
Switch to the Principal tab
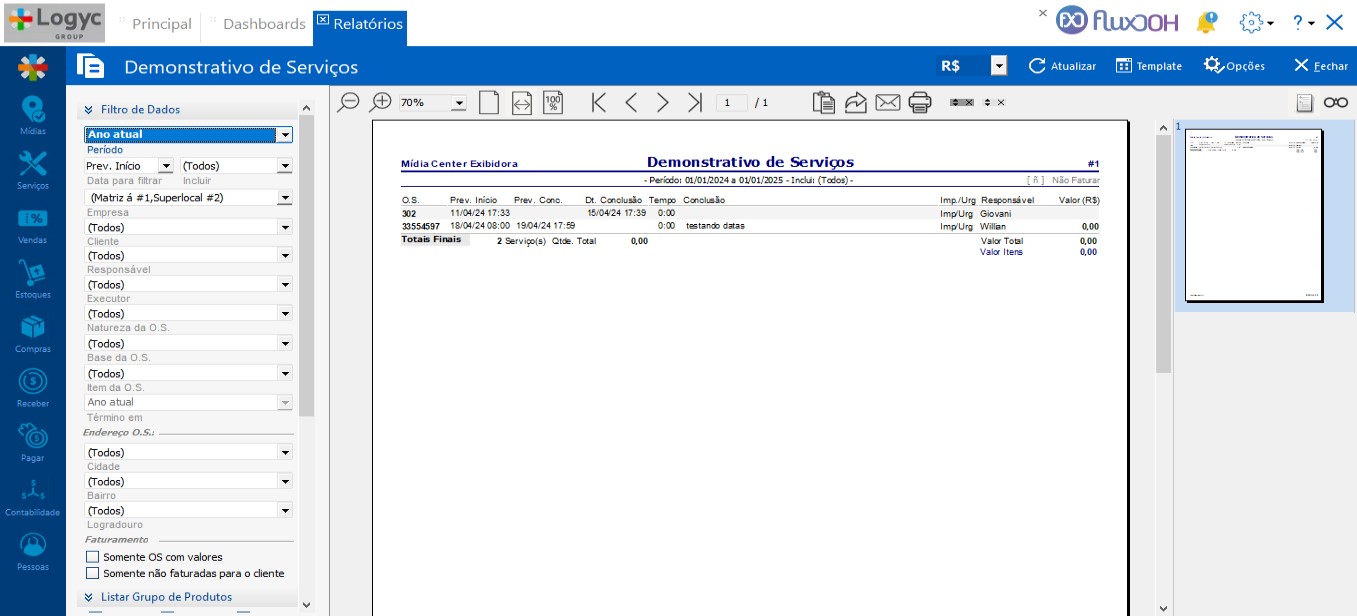click(161, 23)
